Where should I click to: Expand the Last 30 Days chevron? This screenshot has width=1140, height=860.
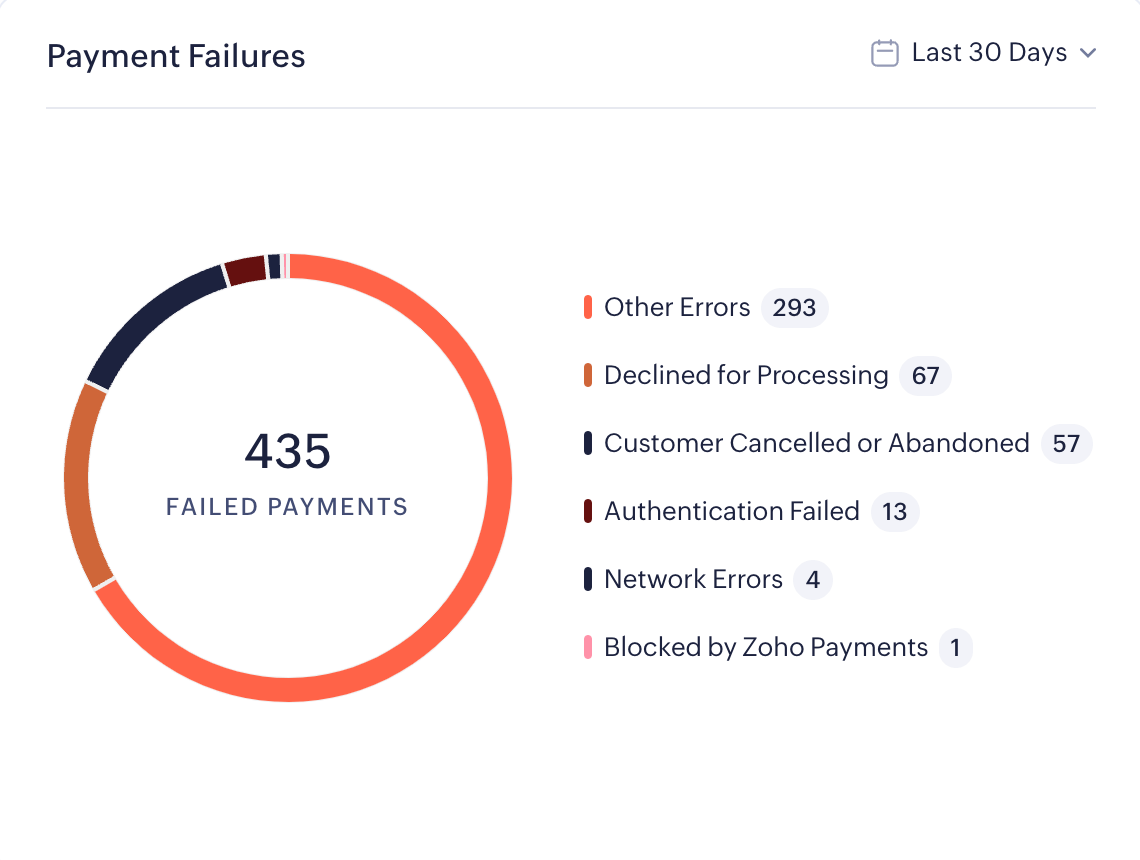pos(1088,53)
